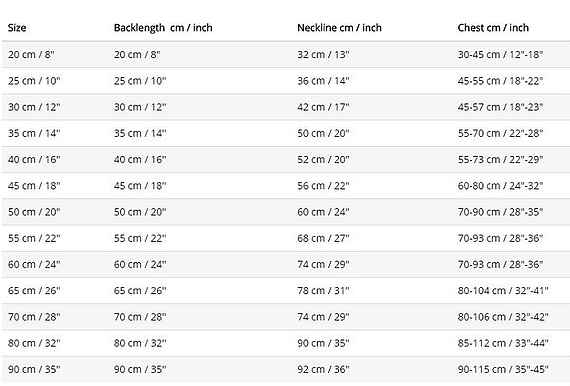Click neckline value 68 cm / 27"

[x=323, y=238]
